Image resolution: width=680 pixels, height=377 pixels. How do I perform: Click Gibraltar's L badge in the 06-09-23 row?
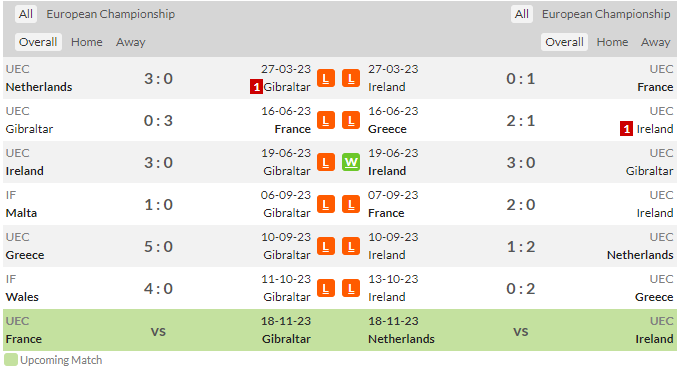[x=326, y=204]
